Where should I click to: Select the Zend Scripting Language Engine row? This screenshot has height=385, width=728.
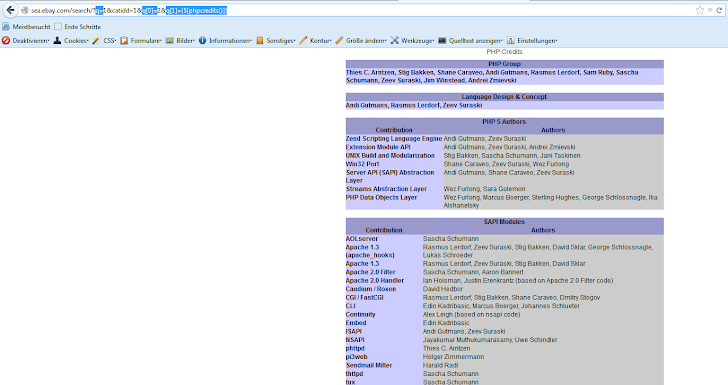[x=504, y=139]
